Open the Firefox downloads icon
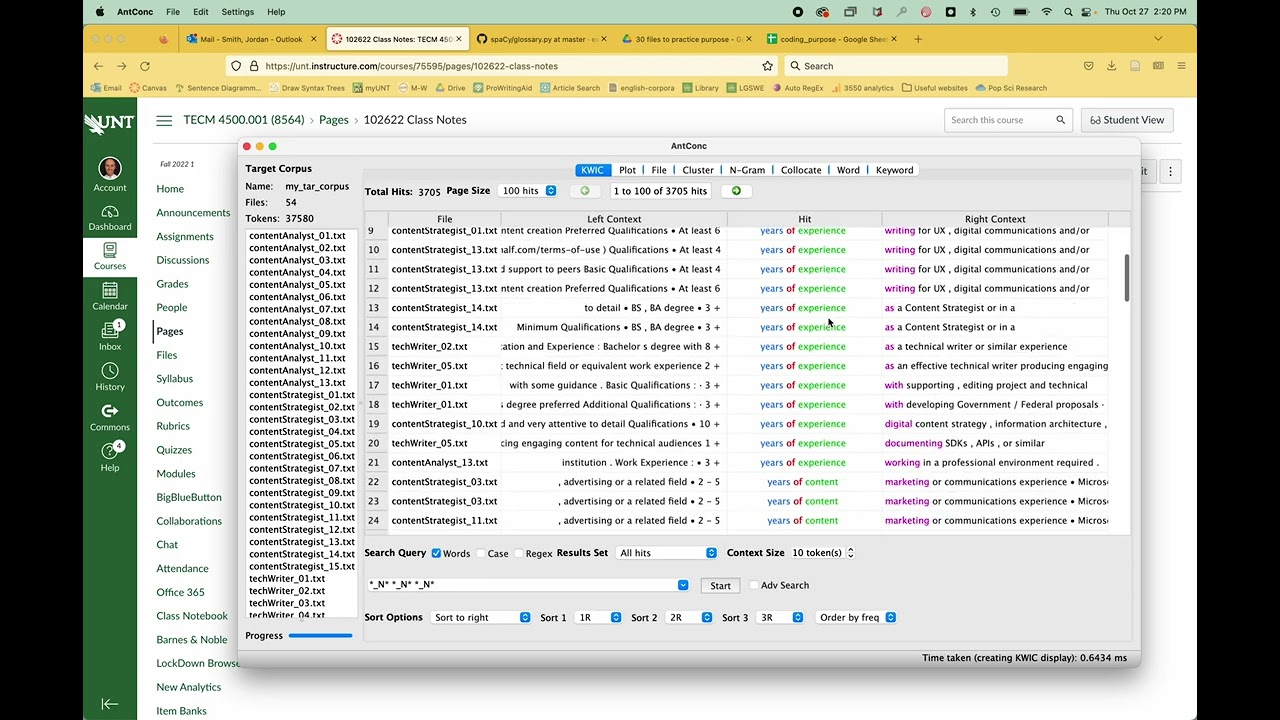 click(1112, 66)
